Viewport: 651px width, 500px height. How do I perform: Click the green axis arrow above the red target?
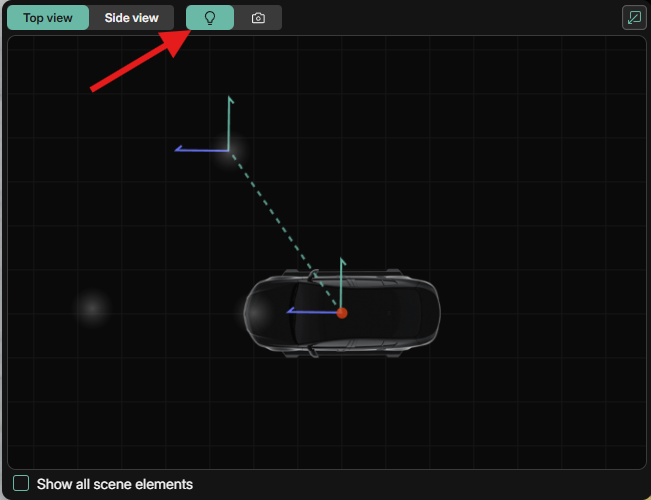pyautogui.click(x=342, y=280)
